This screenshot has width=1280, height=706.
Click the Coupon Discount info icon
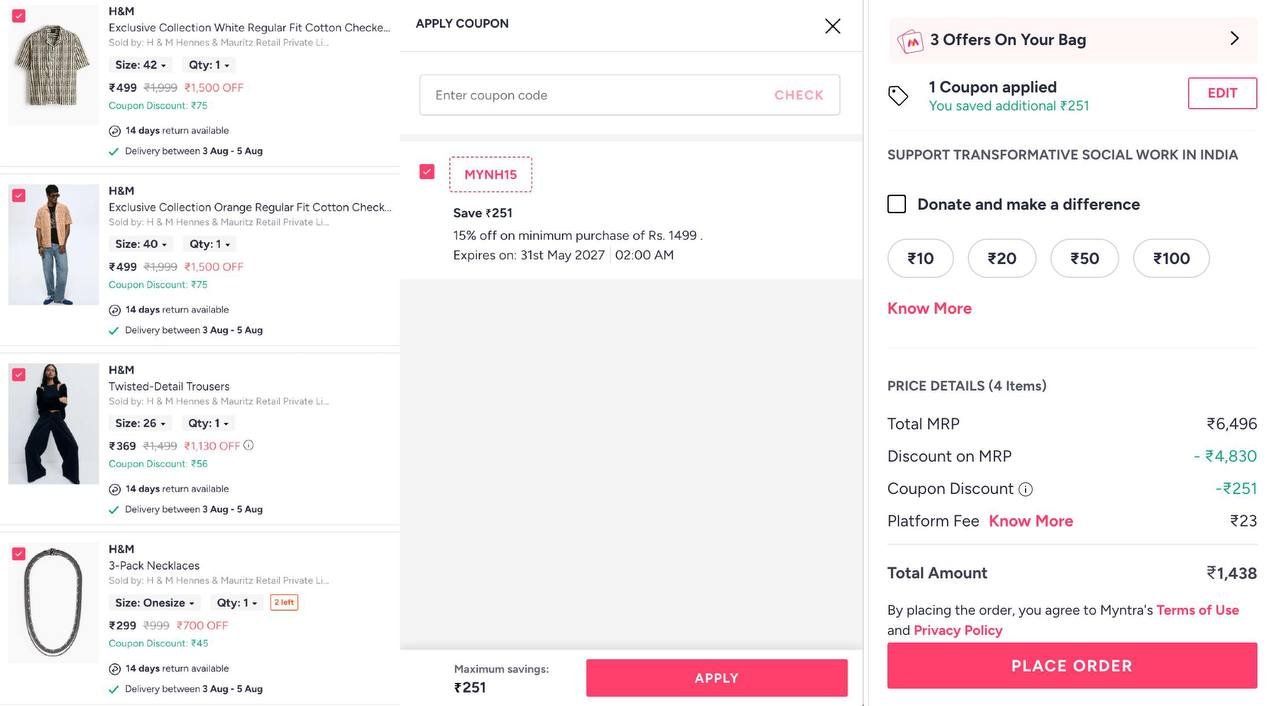tap(1025, 489)
